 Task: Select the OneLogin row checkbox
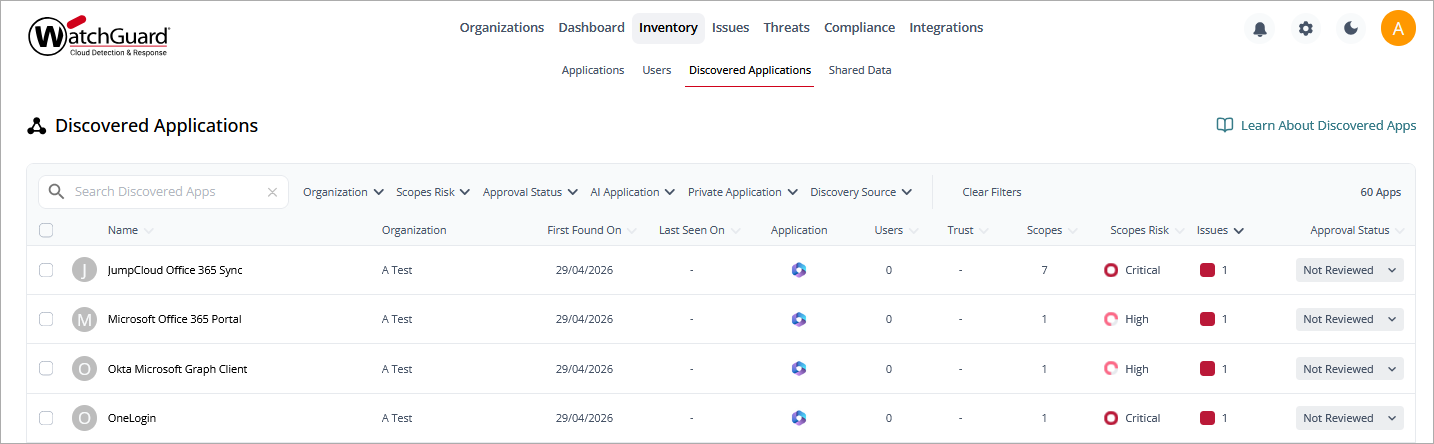pyautogui.click(x=46, y=418)
